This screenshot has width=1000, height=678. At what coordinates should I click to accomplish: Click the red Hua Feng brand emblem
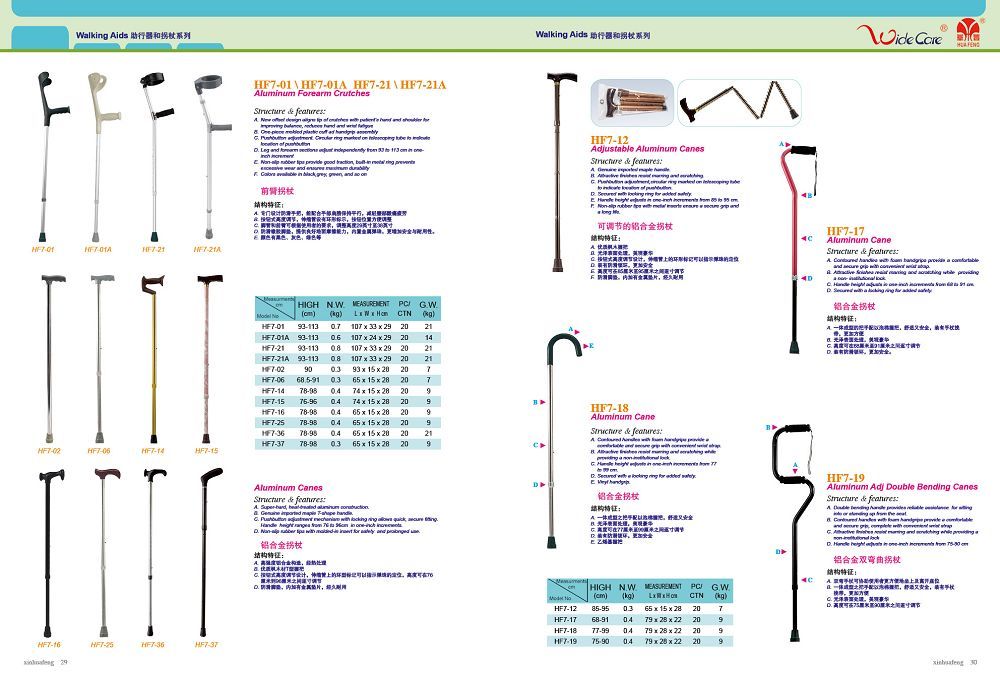pyautogui.click(x=970, y=36)
